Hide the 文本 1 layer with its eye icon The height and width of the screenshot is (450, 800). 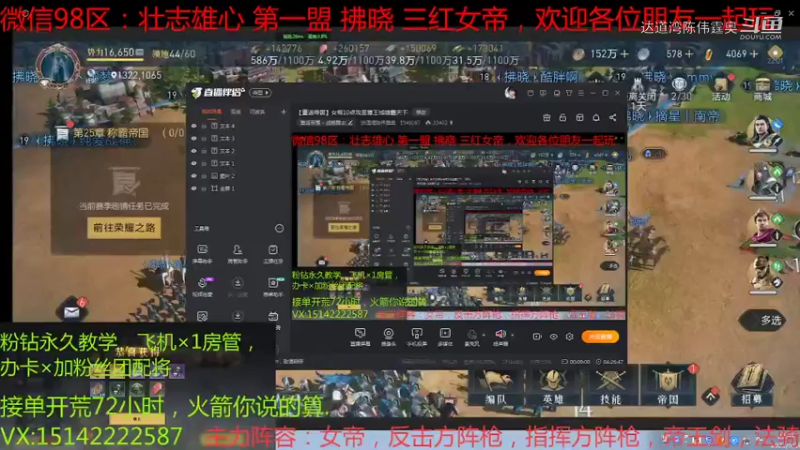(194, 163)
